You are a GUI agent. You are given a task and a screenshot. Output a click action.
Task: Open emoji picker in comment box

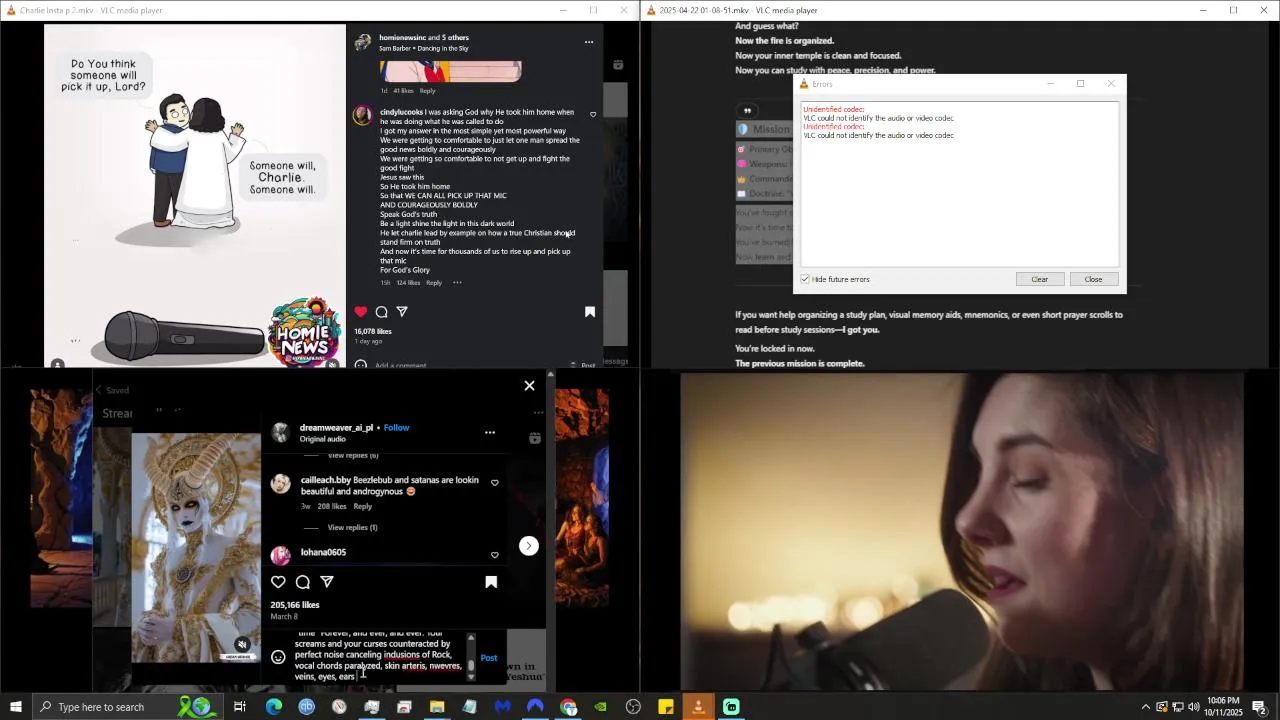(x=278, y=657)
